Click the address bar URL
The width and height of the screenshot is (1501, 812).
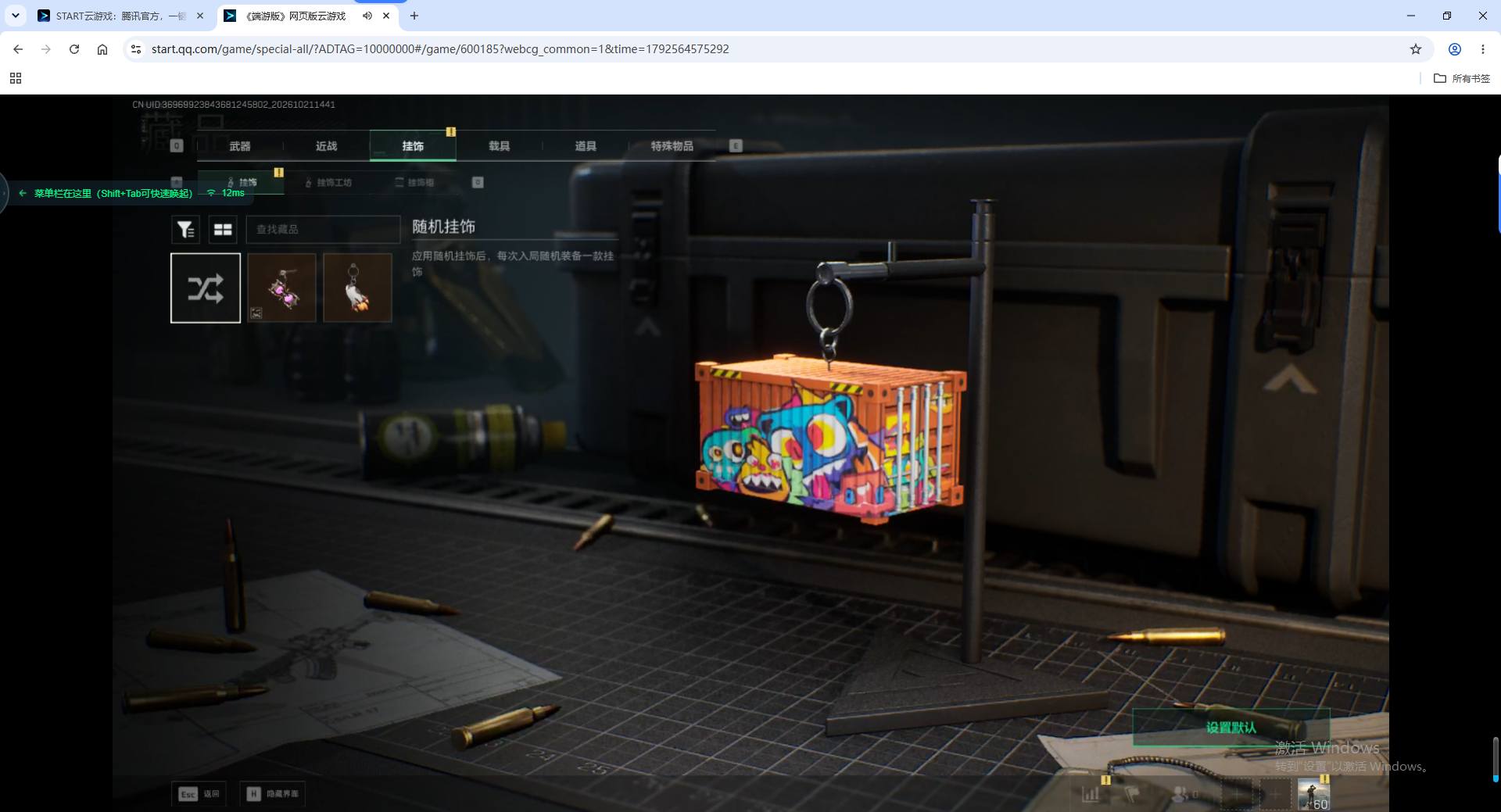pyautogui.click(x=440, y=49)
